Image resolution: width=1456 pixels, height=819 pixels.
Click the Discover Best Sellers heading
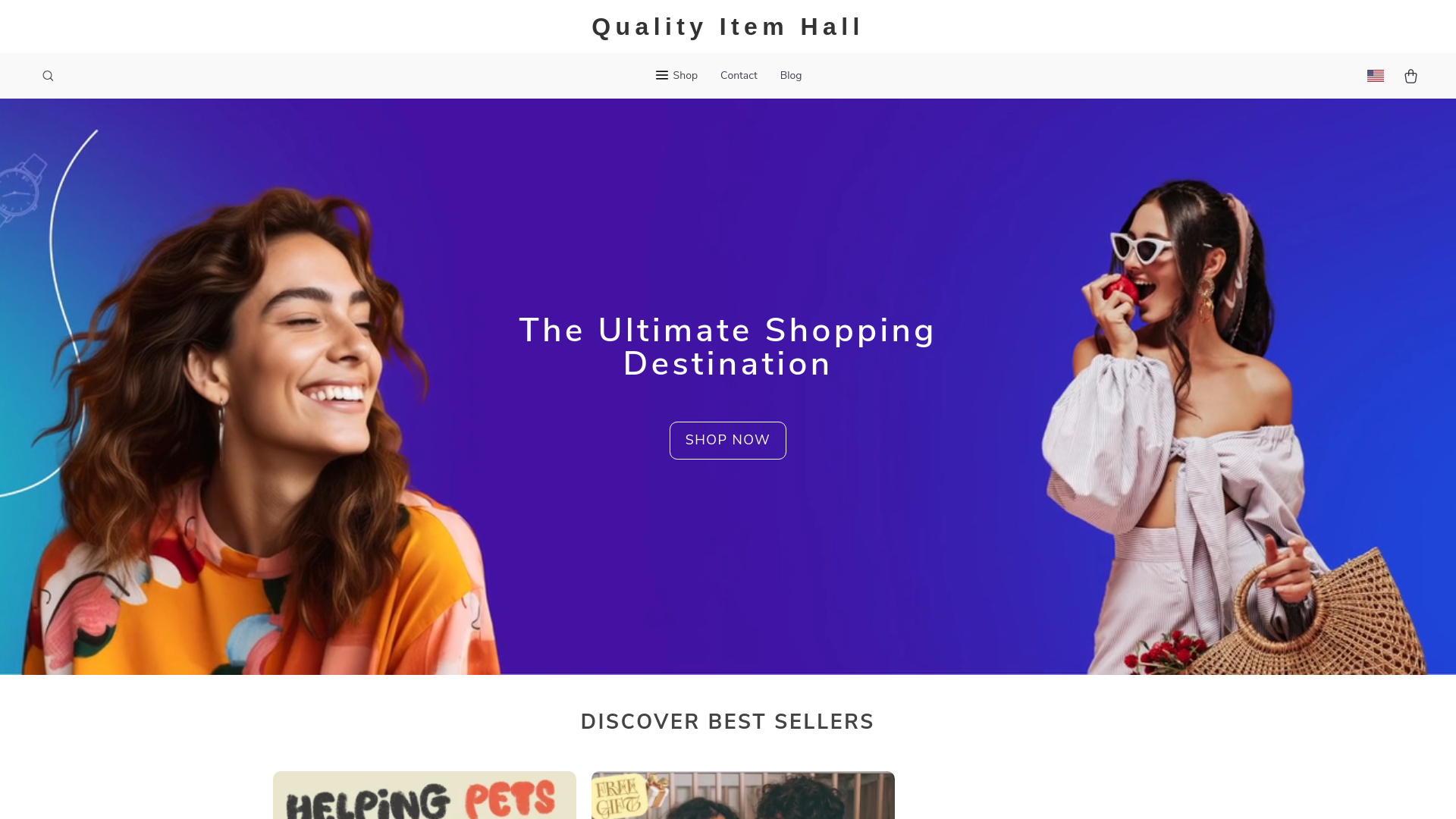727,721
